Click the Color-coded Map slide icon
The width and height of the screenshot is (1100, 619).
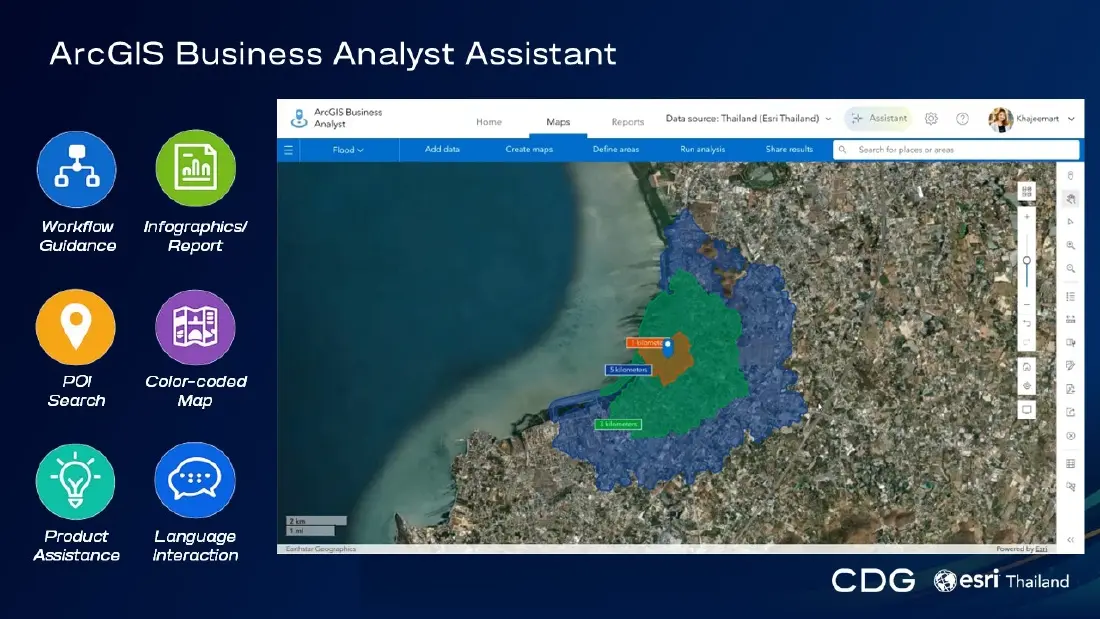[195, 327]
